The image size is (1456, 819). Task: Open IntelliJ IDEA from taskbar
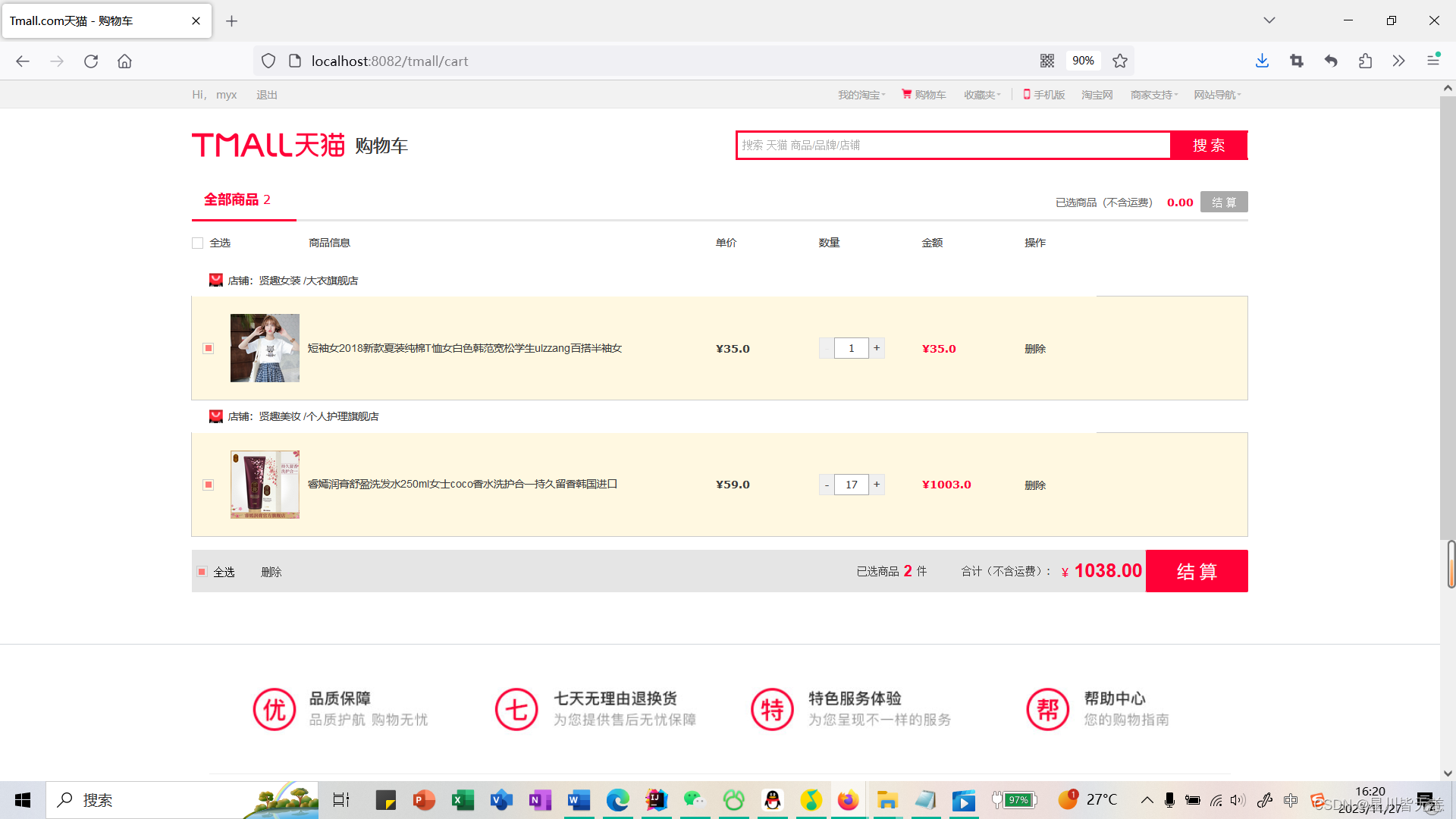(x=656, y=800)
